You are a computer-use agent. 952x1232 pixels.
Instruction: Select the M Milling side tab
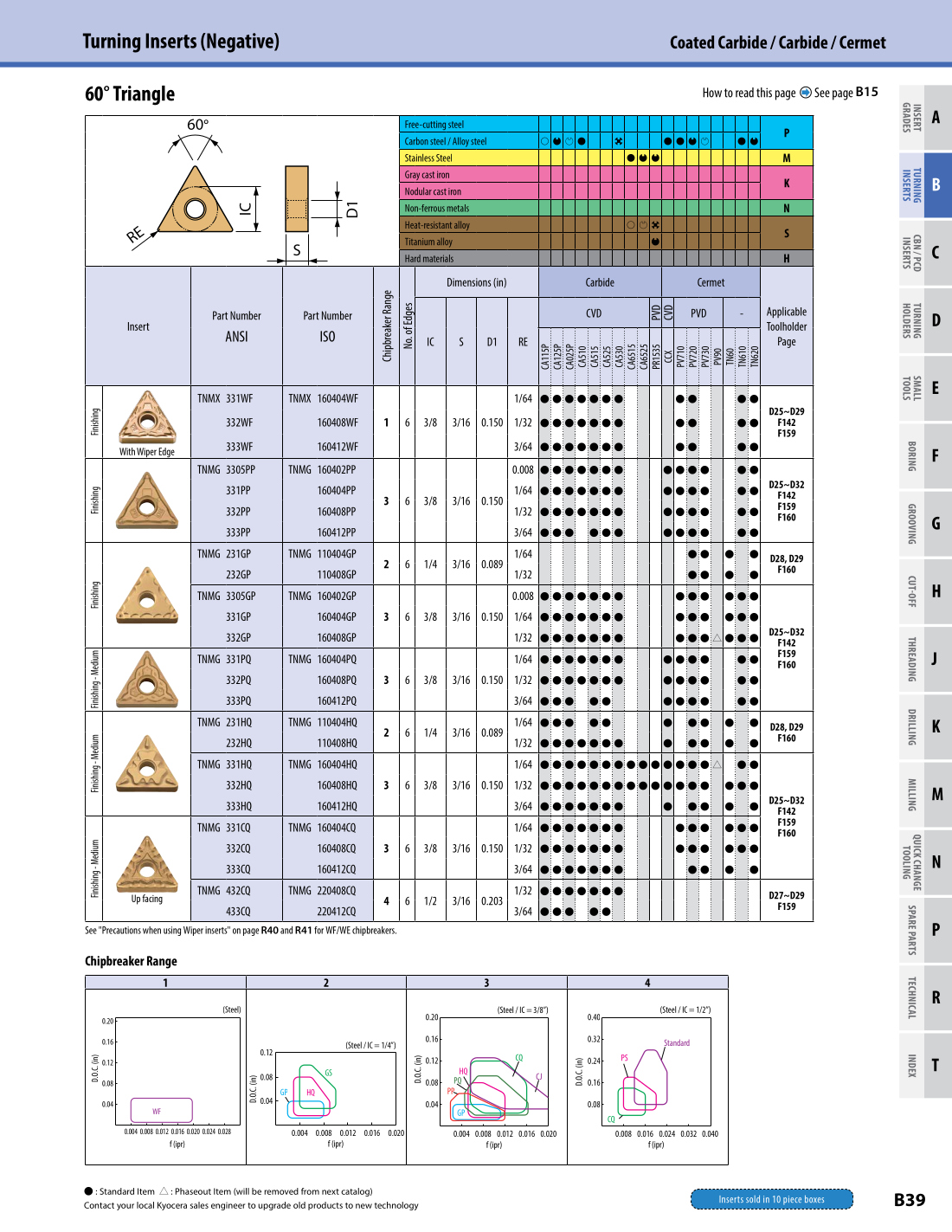[x=925, y=794]
